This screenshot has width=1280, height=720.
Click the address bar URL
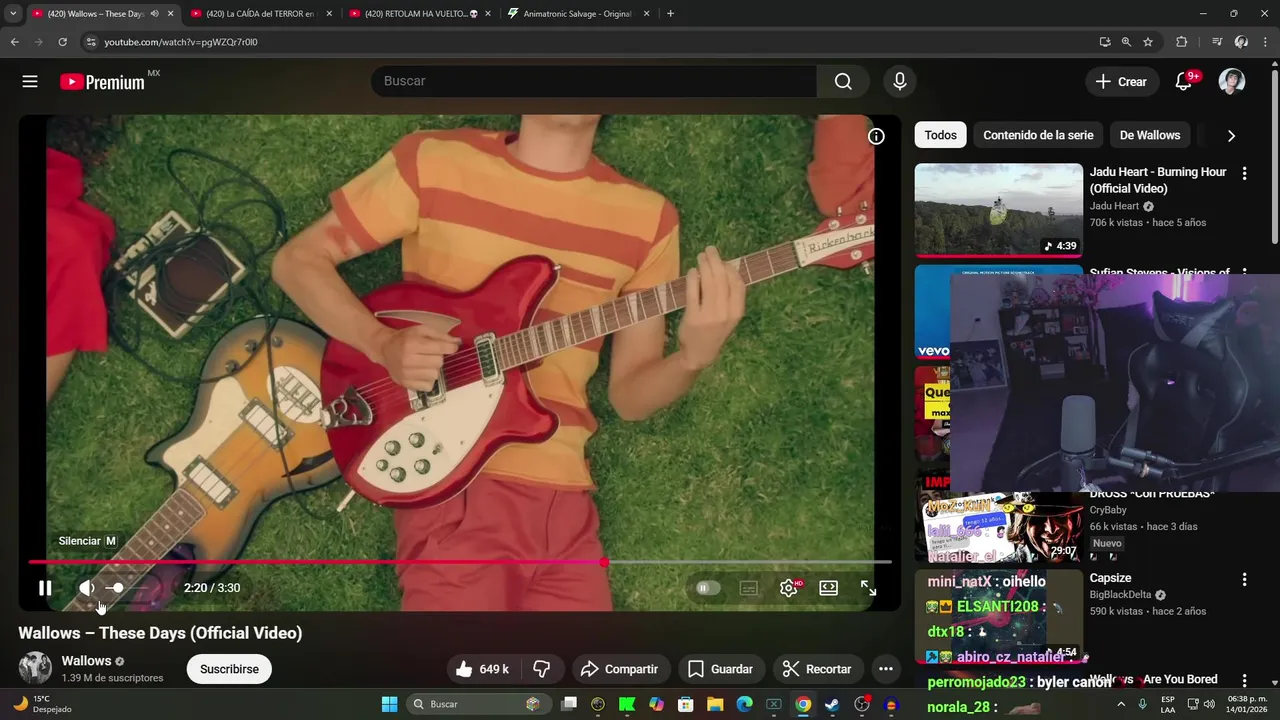[180, 42]
